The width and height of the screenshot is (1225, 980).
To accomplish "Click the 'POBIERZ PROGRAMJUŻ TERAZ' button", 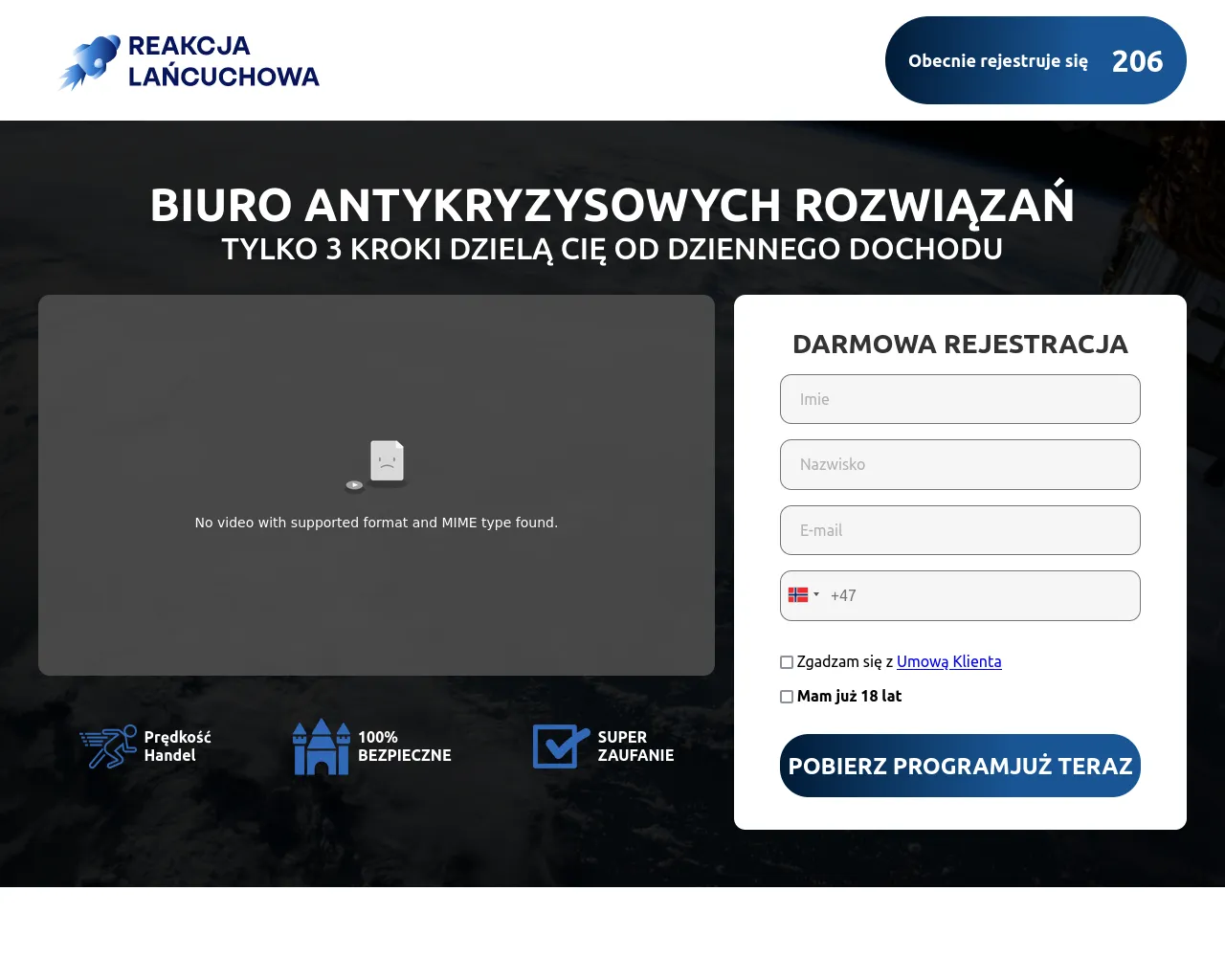I will [x=960, y=766].
